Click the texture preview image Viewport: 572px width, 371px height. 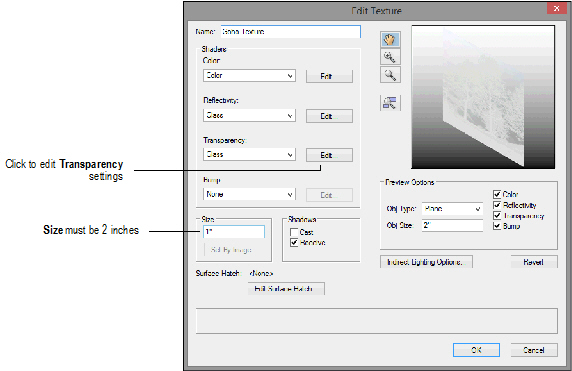(x=483, y=97)
